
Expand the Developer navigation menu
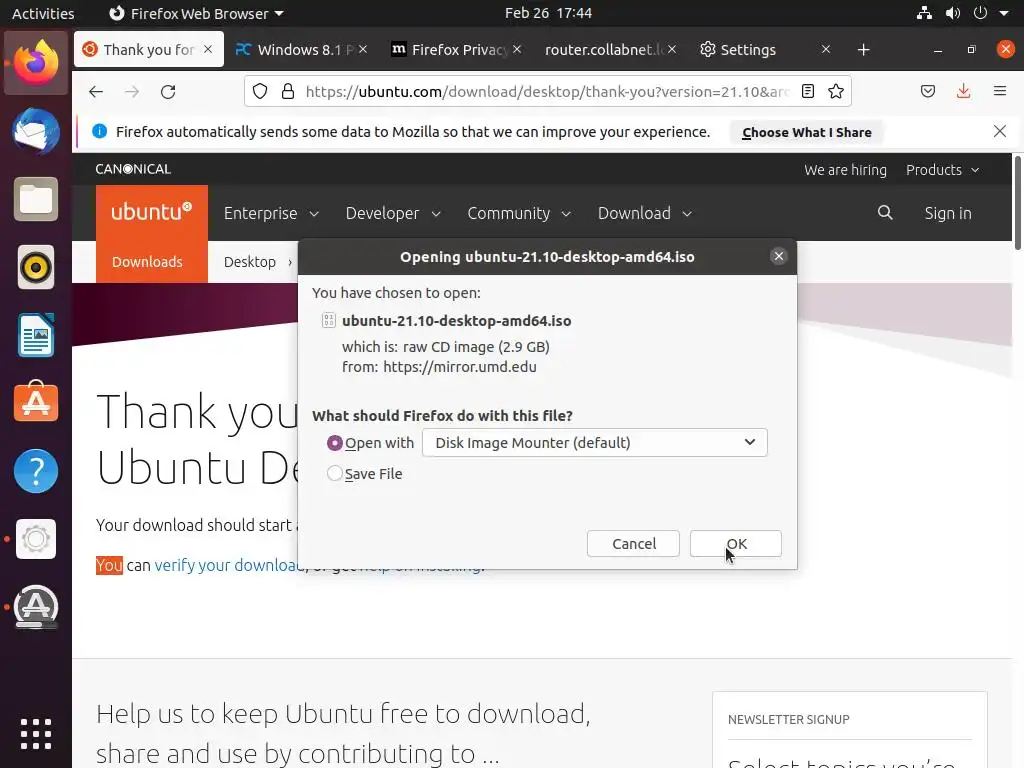[x=393, y=214]
